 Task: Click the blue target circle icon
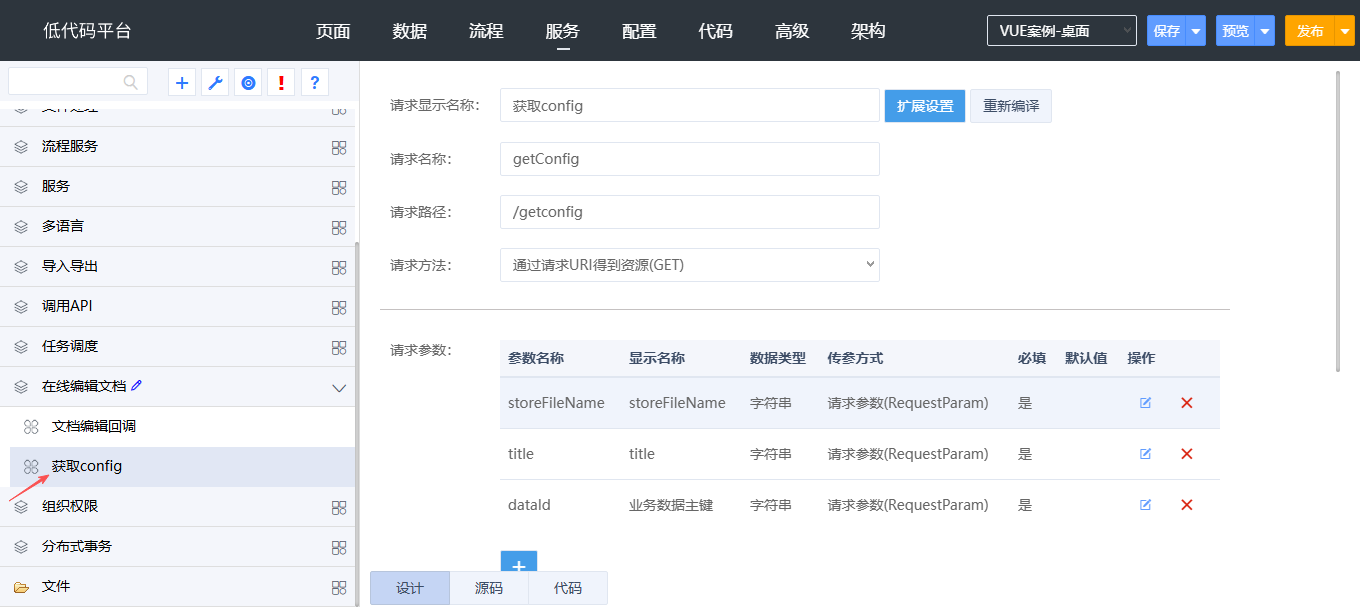point(248,83)
